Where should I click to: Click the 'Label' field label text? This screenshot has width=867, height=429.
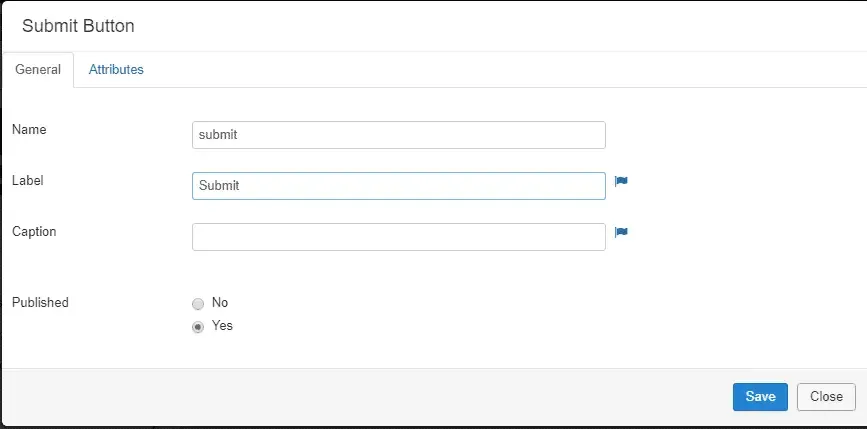[28, 180]
